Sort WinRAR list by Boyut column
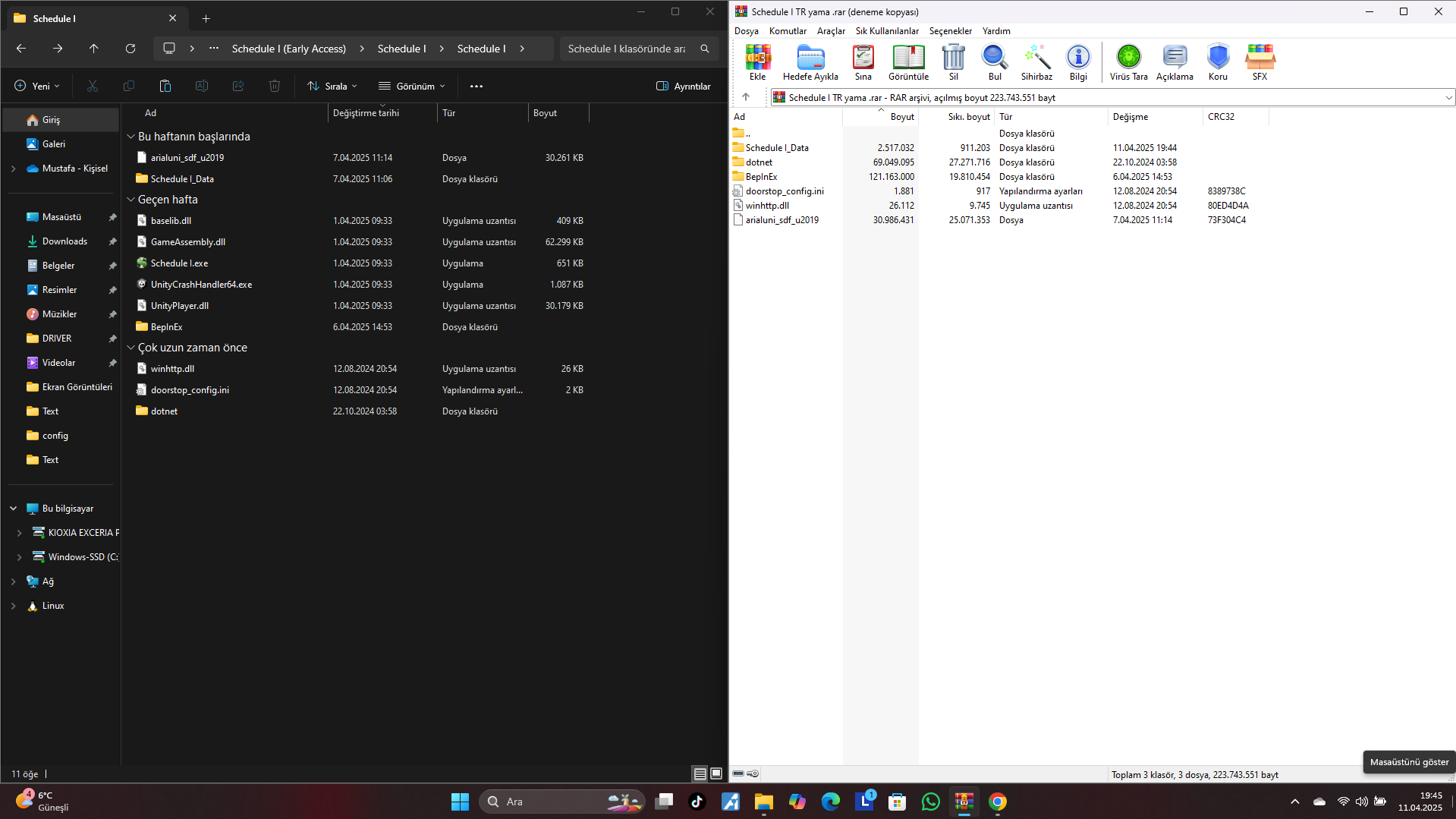 point(880,117)
